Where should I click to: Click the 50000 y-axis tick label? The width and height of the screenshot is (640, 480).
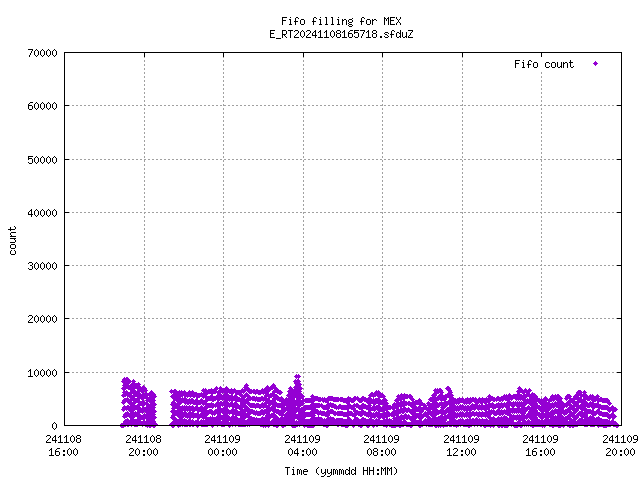tap(42, 160)
